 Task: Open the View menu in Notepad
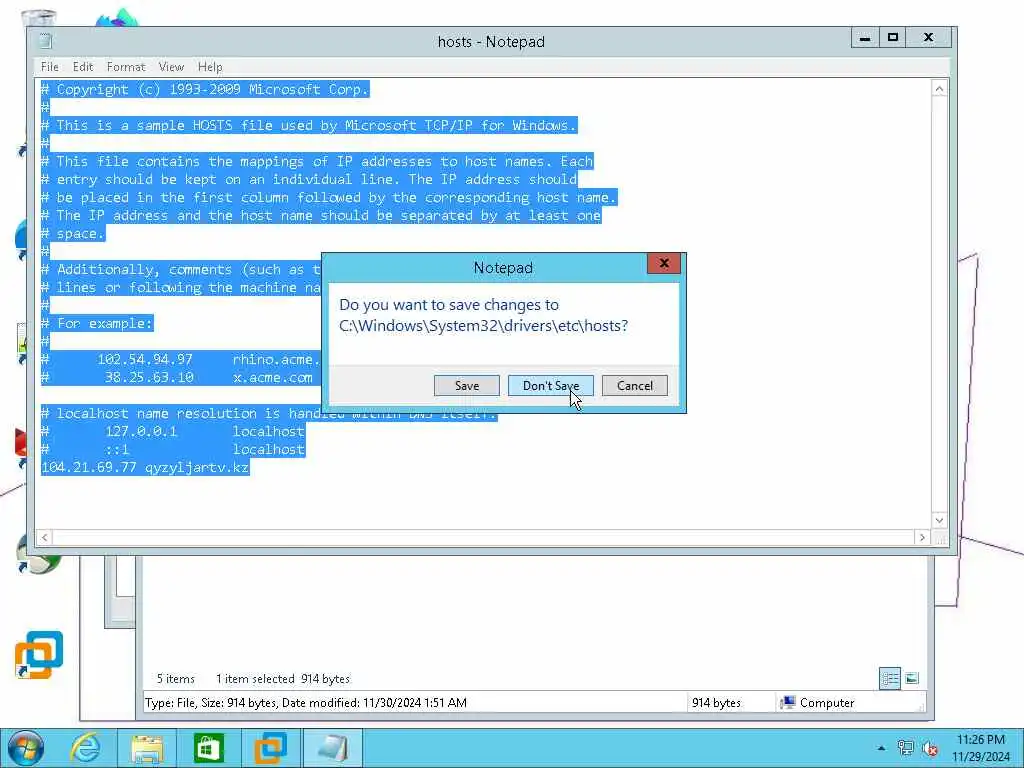[x=171, y=67]
